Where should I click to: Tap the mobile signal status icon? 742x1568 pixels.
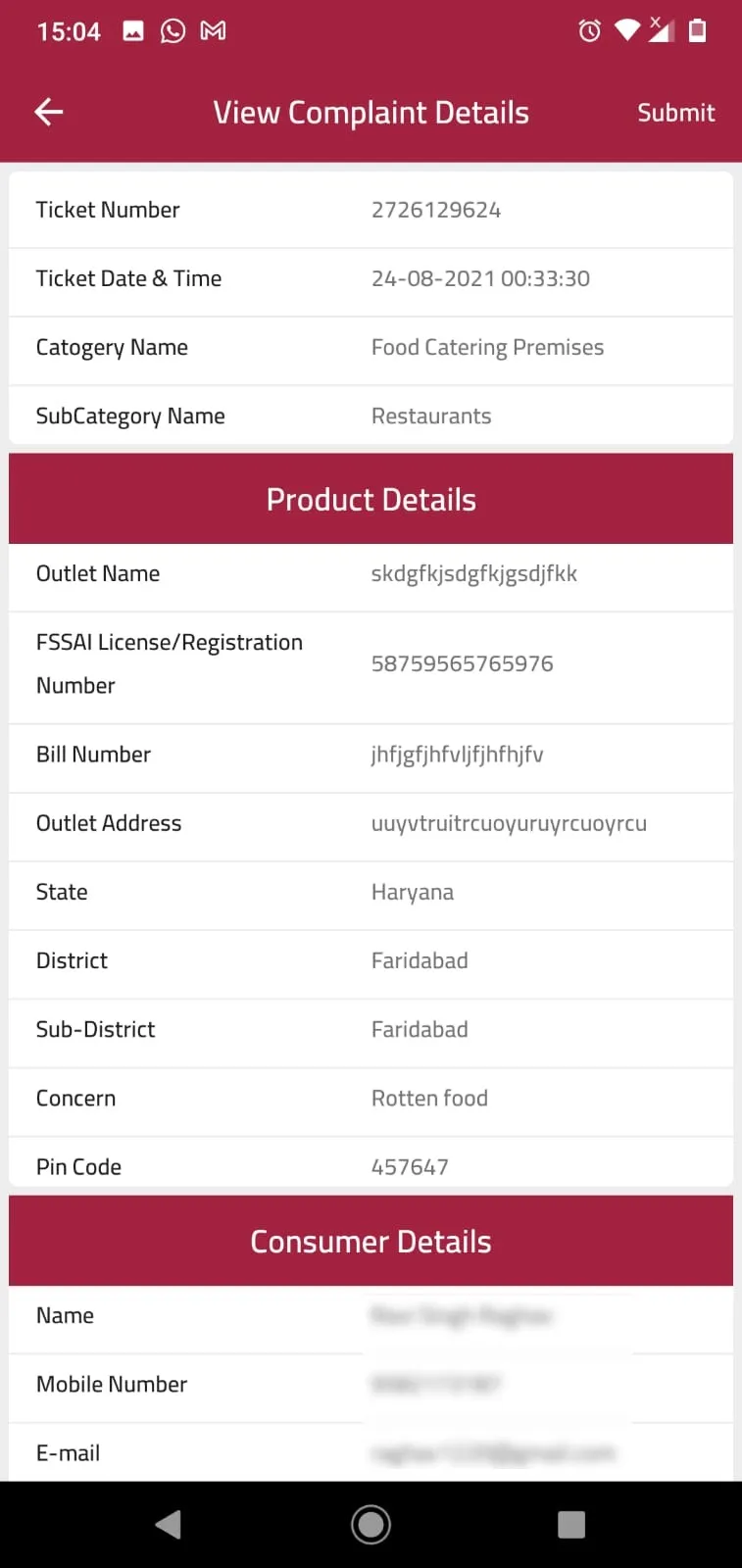(x=665, y=30)
